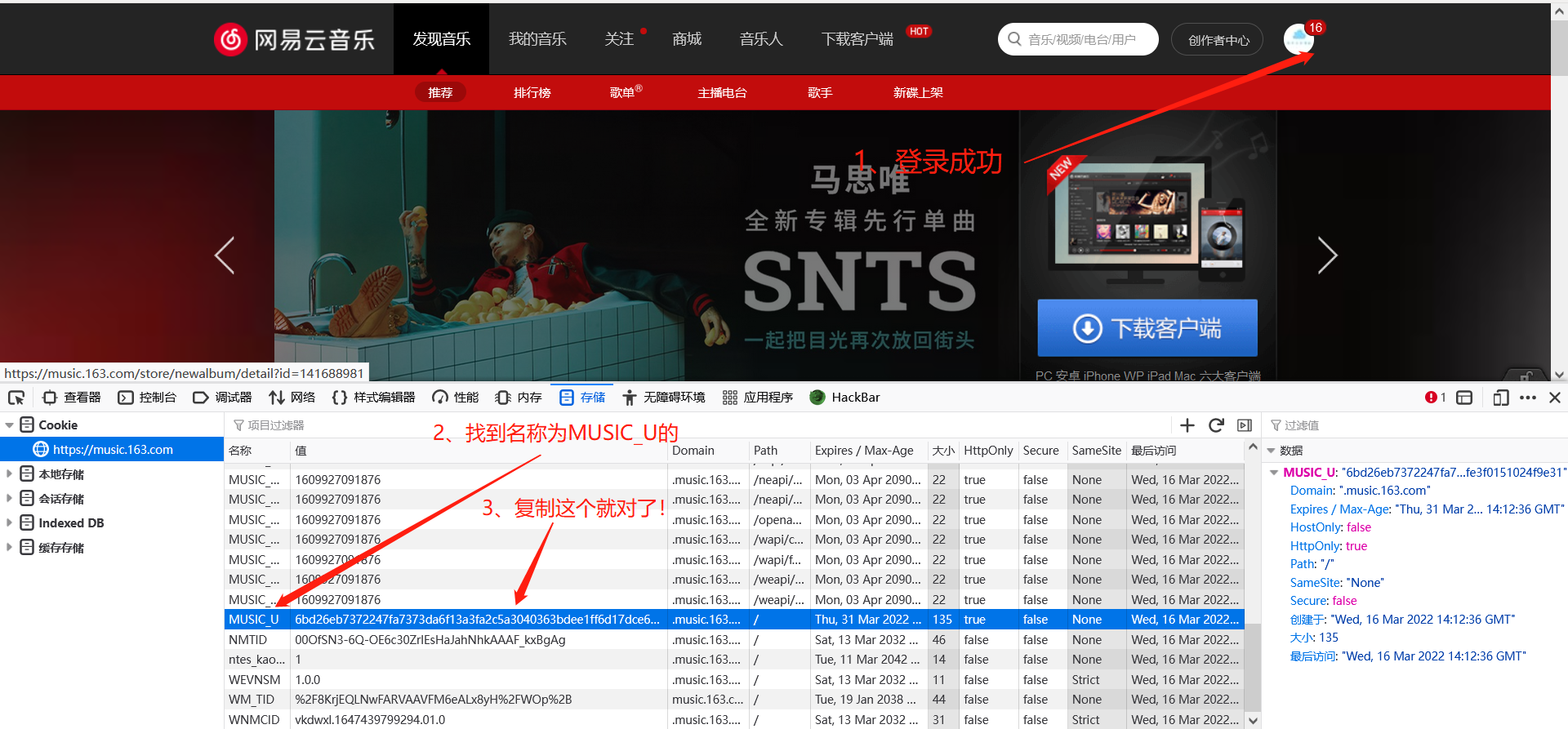Image resolution: width=1568 pixels, height=729 pixels.
Task: Open the 主播电台 sub-navigation link
Action: coord(722,92)
